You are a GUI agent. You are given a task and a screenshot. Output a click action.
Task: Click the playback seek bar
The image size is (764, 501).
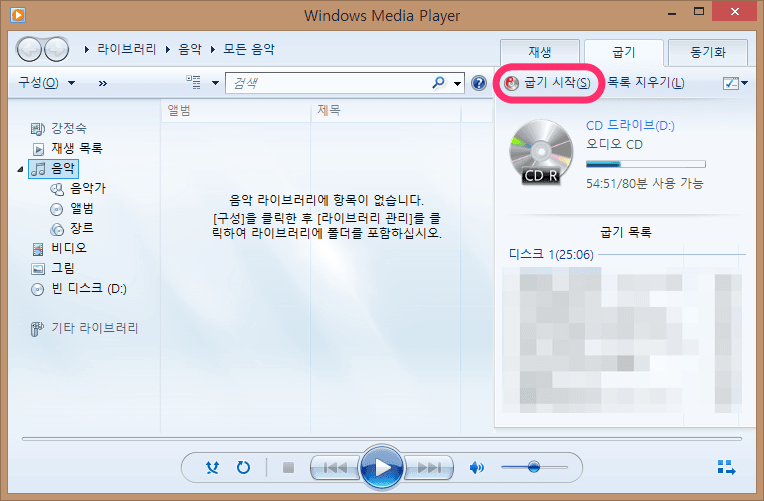coord(382,439)
